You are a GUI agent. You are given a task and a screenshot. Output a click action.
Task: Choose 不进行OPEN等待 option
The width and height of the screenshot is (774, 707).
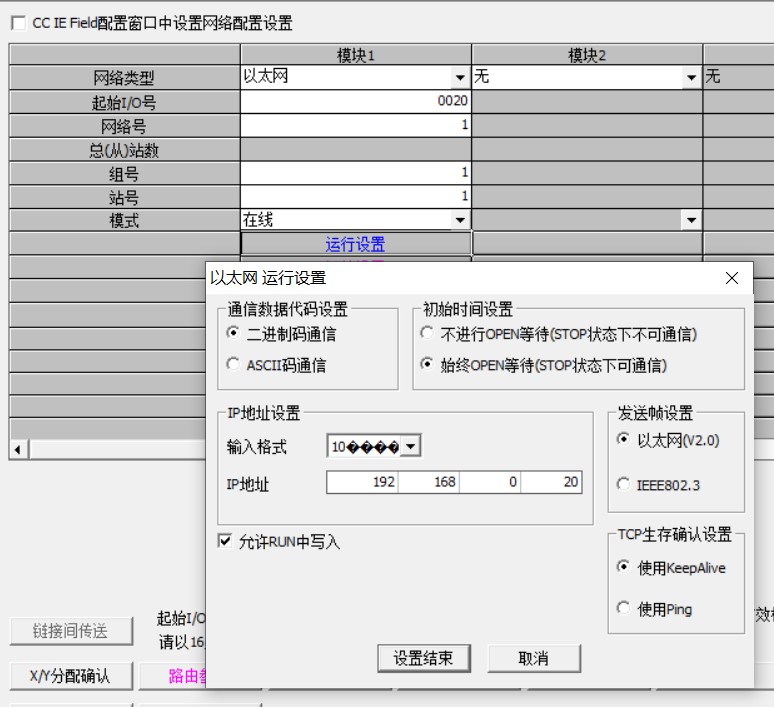(x=428, y=334)
